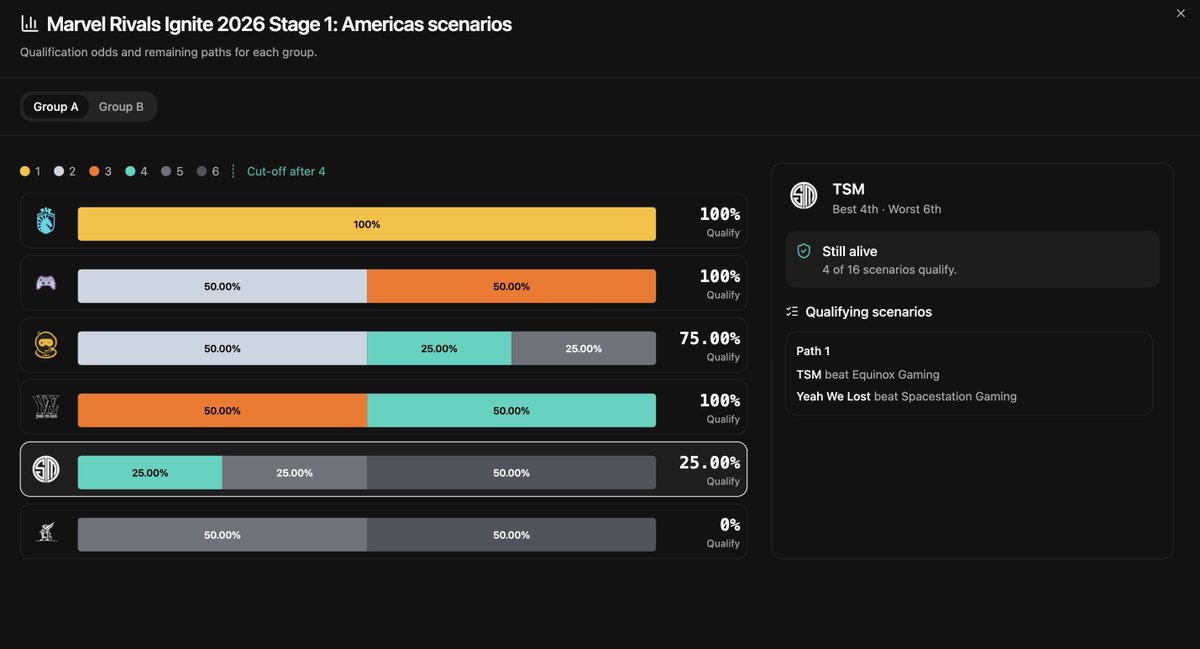1200x649 pixels.
Task: Click the Spacestation yellow helmet team logo
Action: point(46,345)
